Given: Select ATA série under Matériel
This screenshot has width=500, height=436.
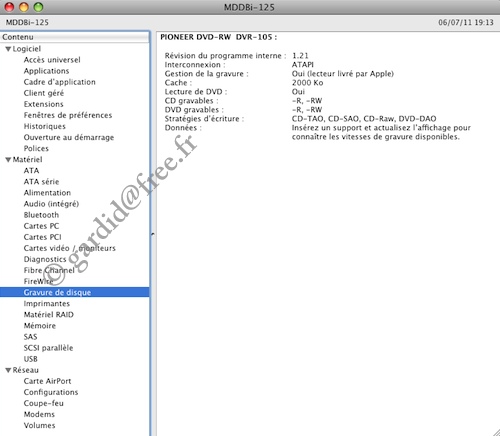Looking at the screenshot, I should click(x=41, y=182).
